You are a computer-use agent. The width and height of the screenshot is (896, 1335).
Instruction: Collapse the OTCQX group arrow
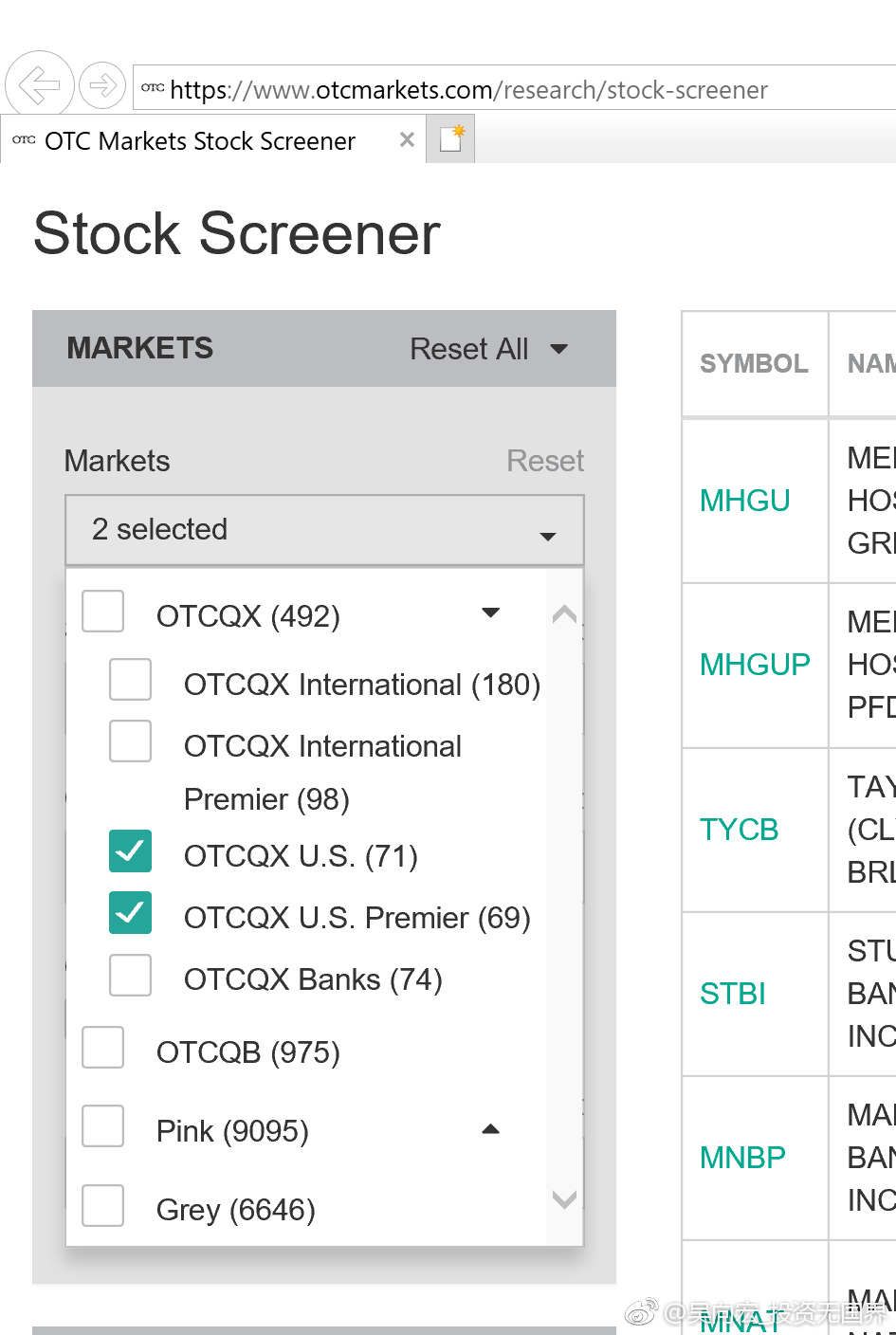(490, 613)
